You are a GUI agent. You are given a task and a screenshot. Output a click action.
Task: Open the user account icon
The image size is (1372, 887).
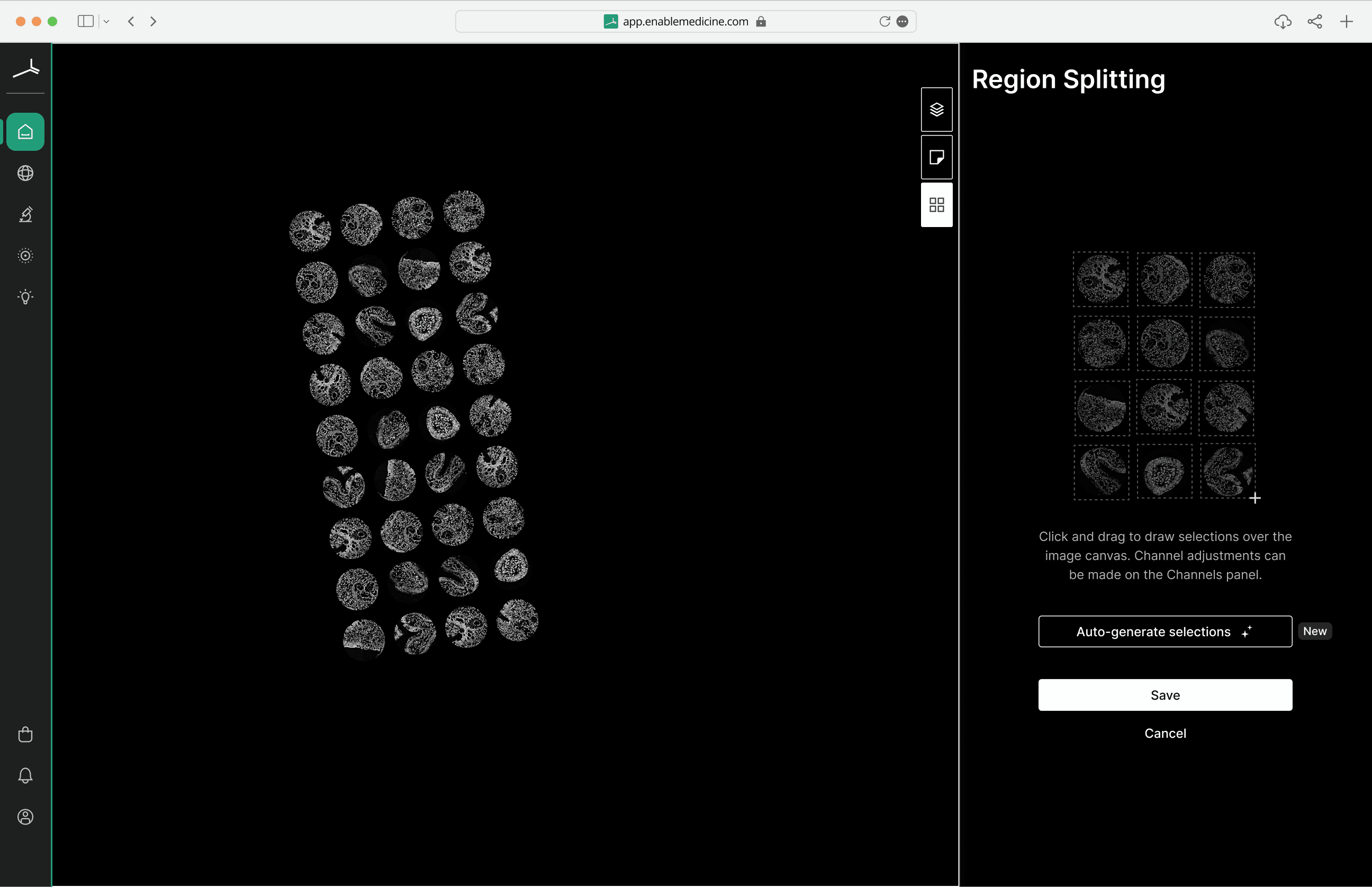[25, 817]
